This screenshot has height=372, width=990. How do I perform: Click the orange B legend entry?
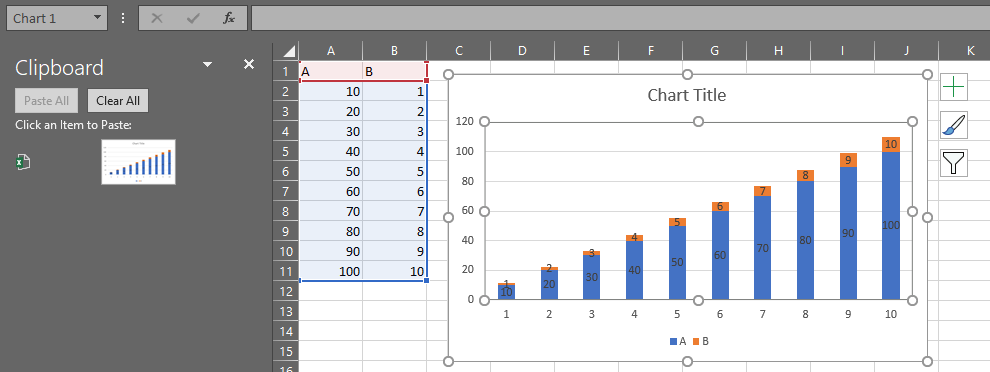click(x=700, y=342)
